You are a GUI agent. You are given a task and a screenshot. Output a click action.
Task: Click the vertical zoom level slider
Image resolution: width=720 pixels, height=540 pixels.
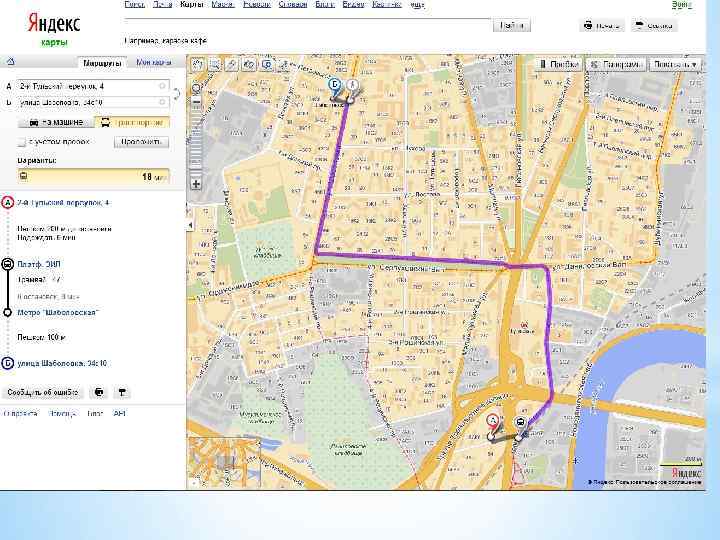[x=196, y=142]
